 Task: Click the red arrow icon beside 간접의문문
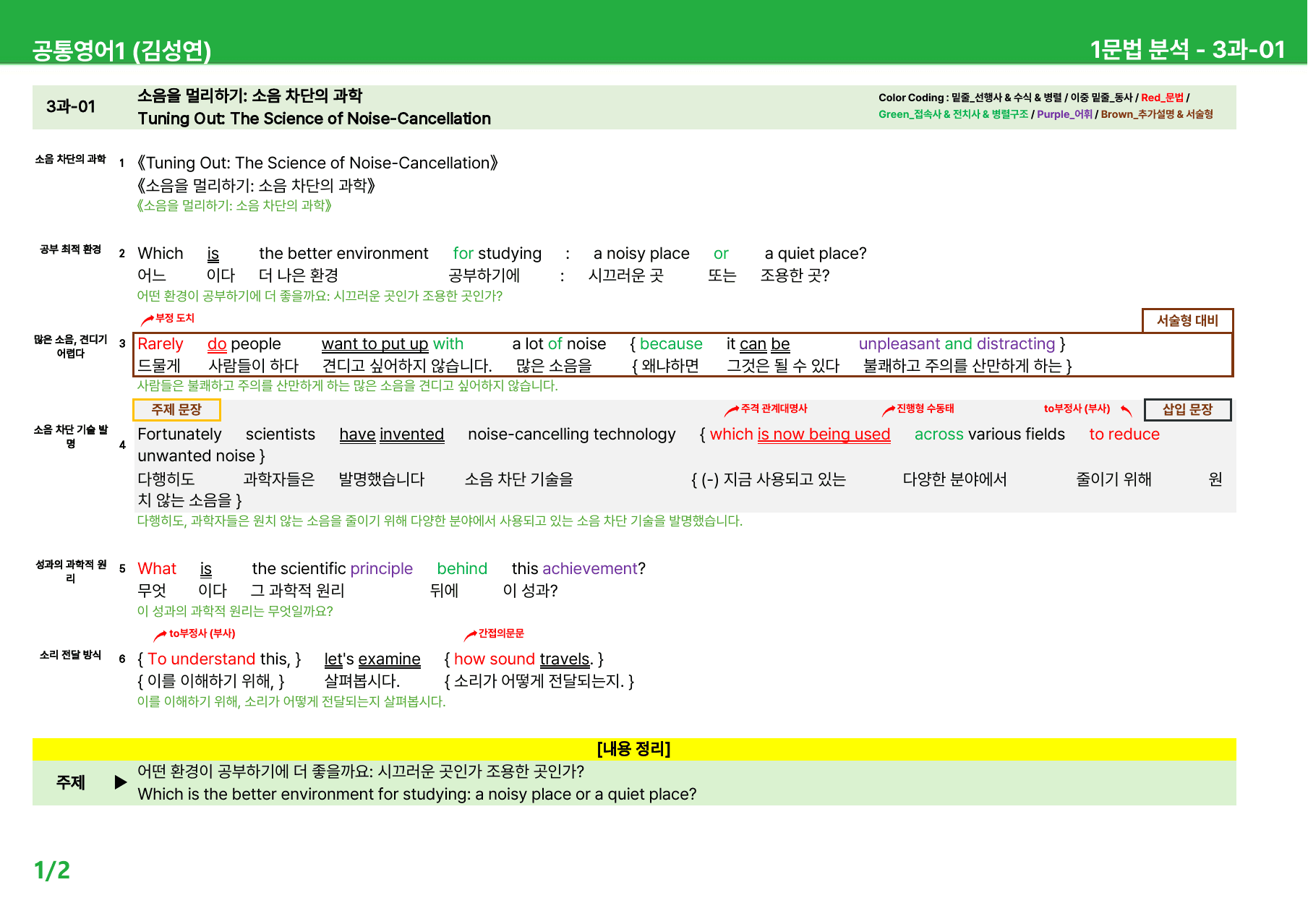(x=470, y=636)
